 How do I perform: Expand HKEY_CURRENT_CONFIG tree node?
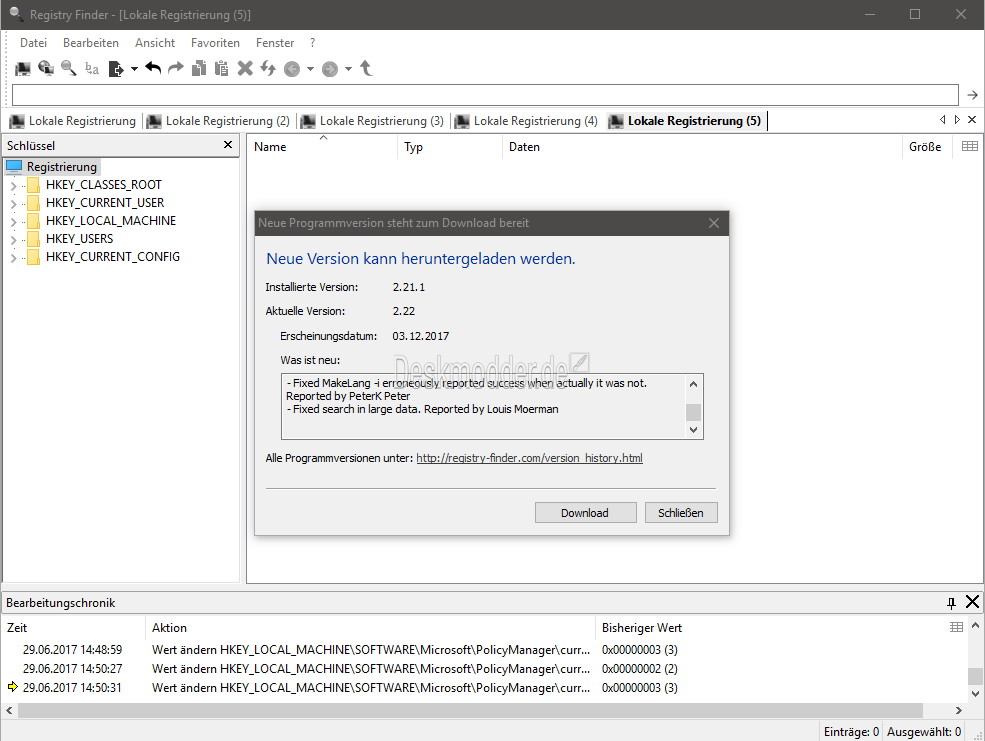pyautogui.click(x=13, y=257)
